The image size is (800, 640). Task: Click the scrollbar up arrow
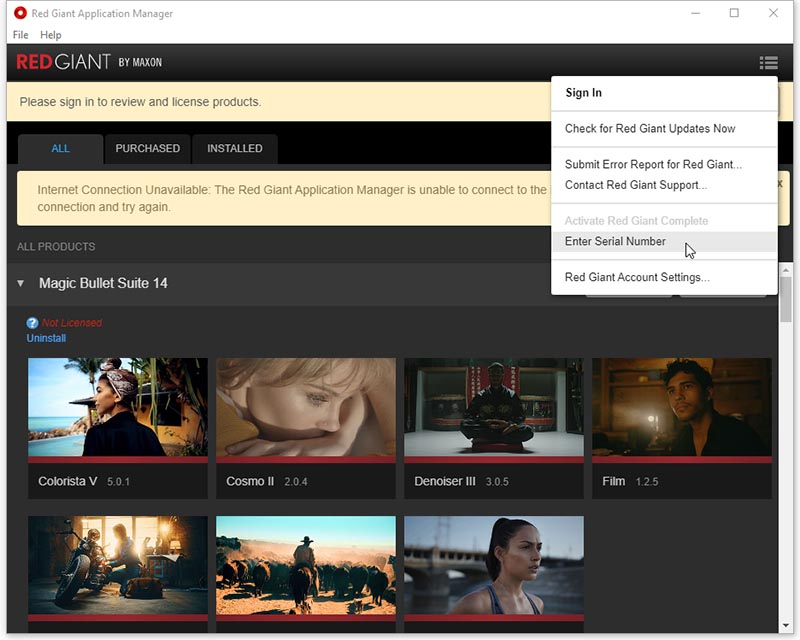click(786, 269)
